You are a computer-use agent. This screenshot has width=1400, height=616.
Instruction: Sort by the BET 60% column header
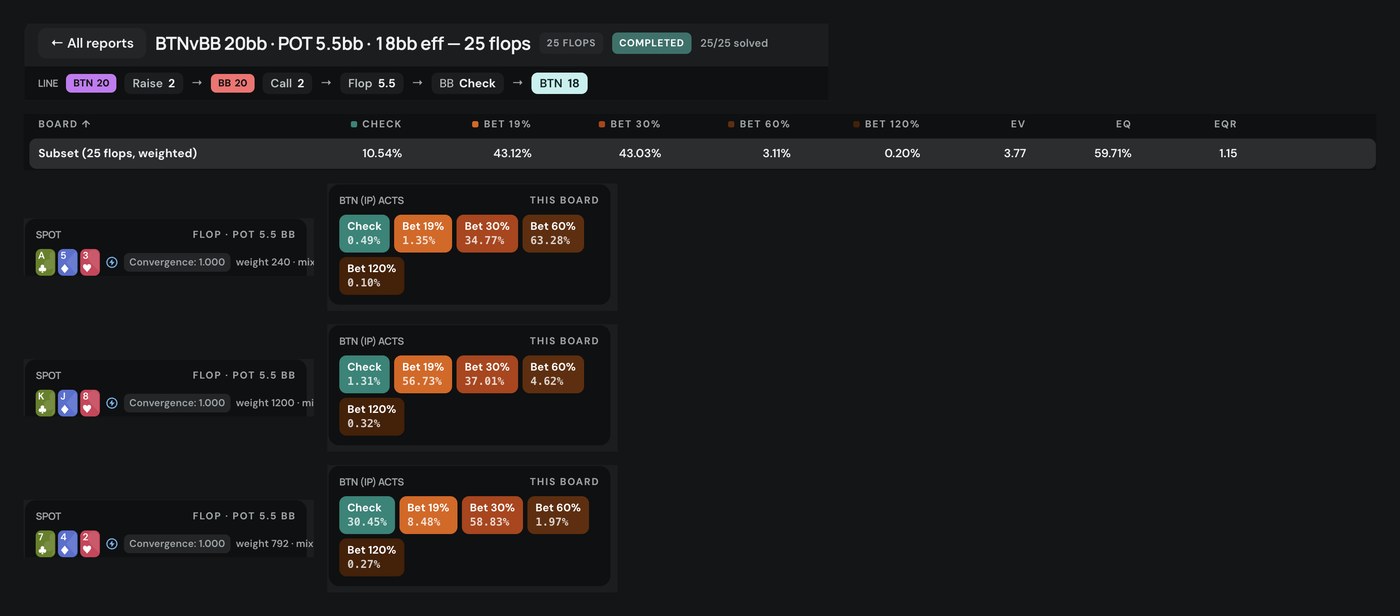point(759,124)
